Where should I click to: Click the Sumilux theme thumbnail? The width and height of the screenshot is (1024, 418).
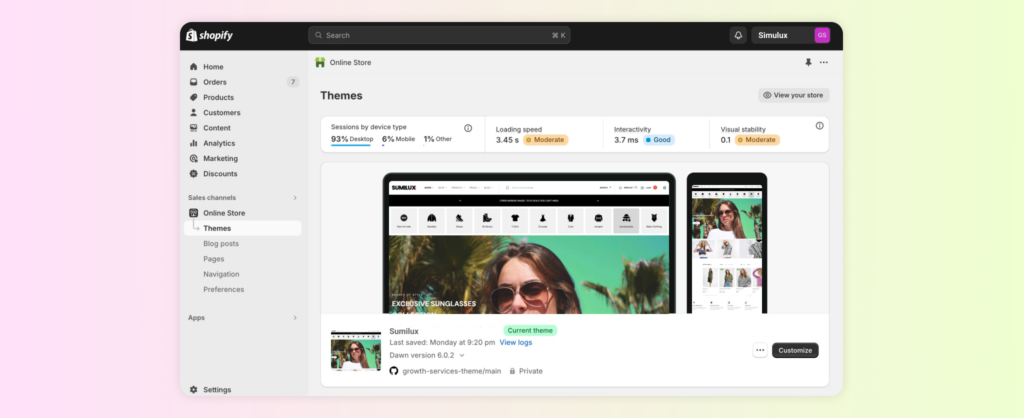[x=356, y=351]
